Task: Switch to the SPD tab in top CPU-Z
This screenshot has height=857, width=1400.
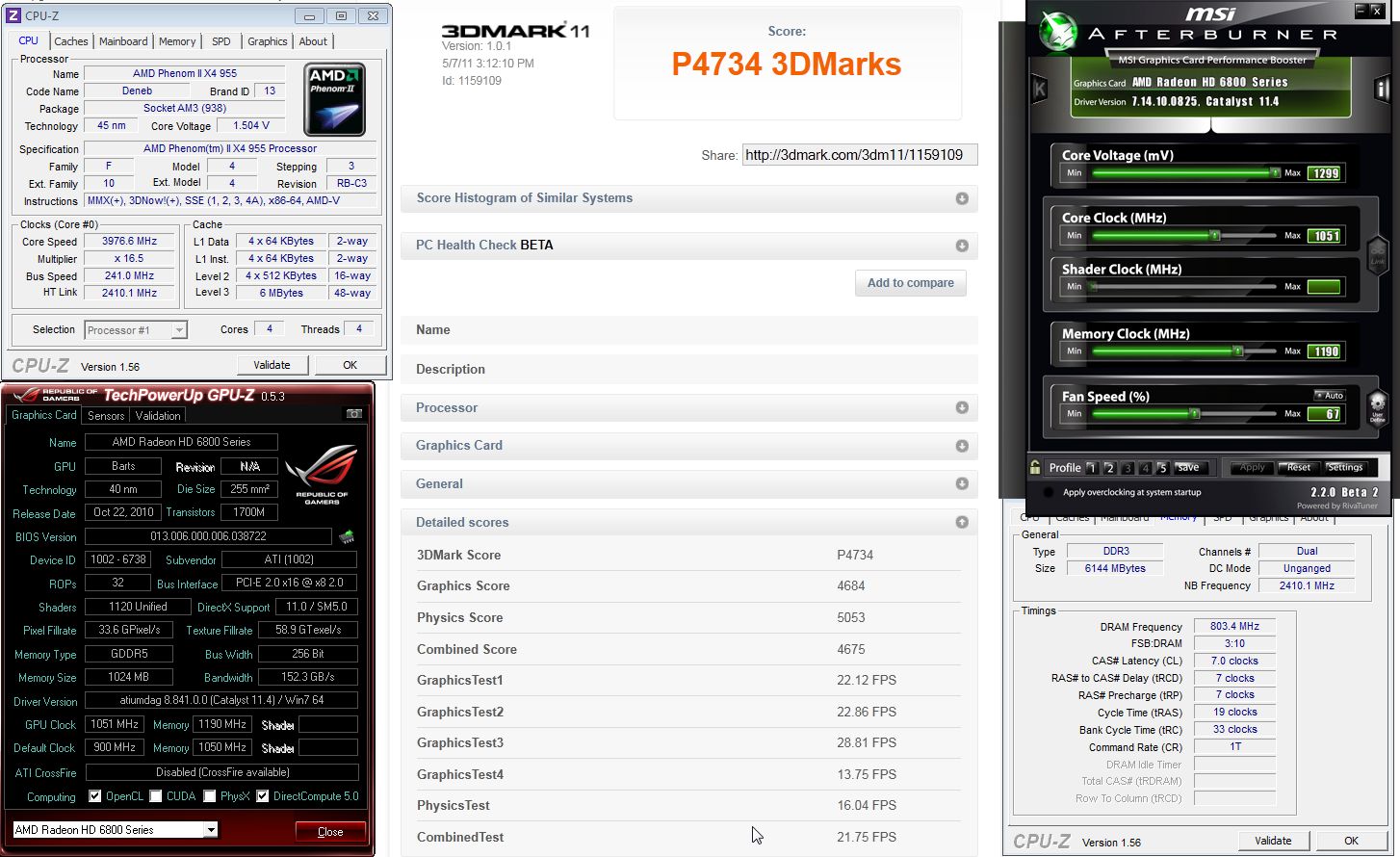Action: pyautogui.click(x=221, y=41)
